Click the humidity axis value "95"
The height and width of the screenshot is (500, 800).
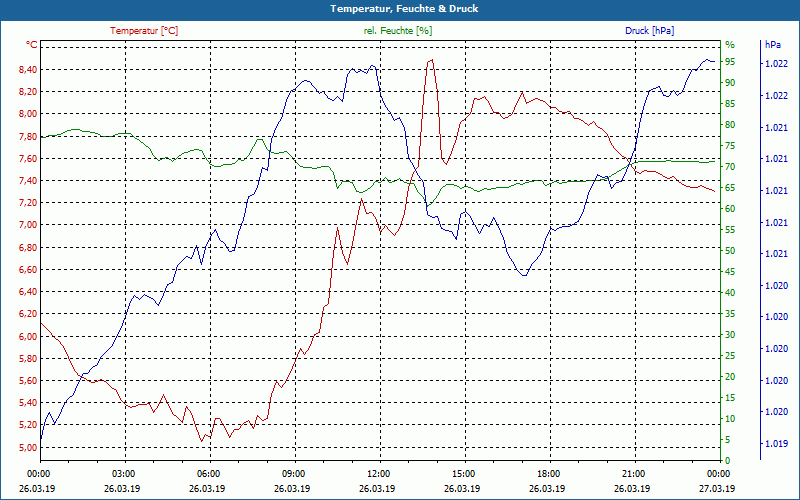click(x=730, y=62)
